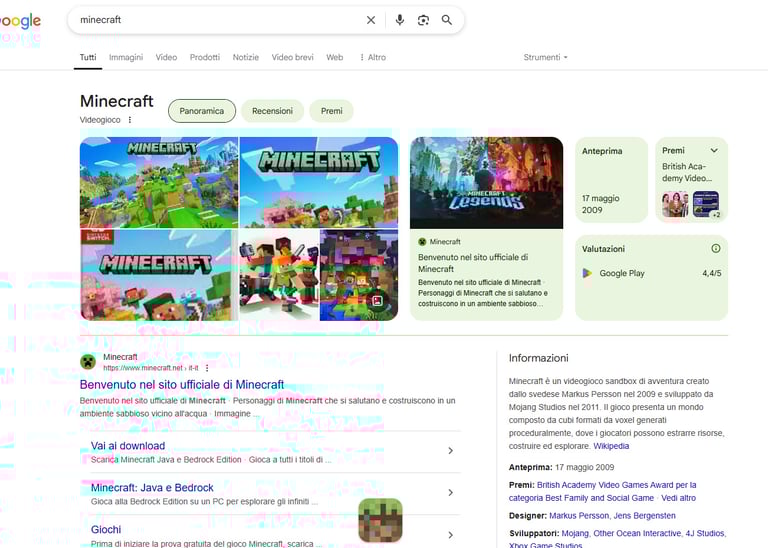Open top-right Minecraft logo thumbnail
This screenshot has width=768, height=548.
tap(319, 183)
